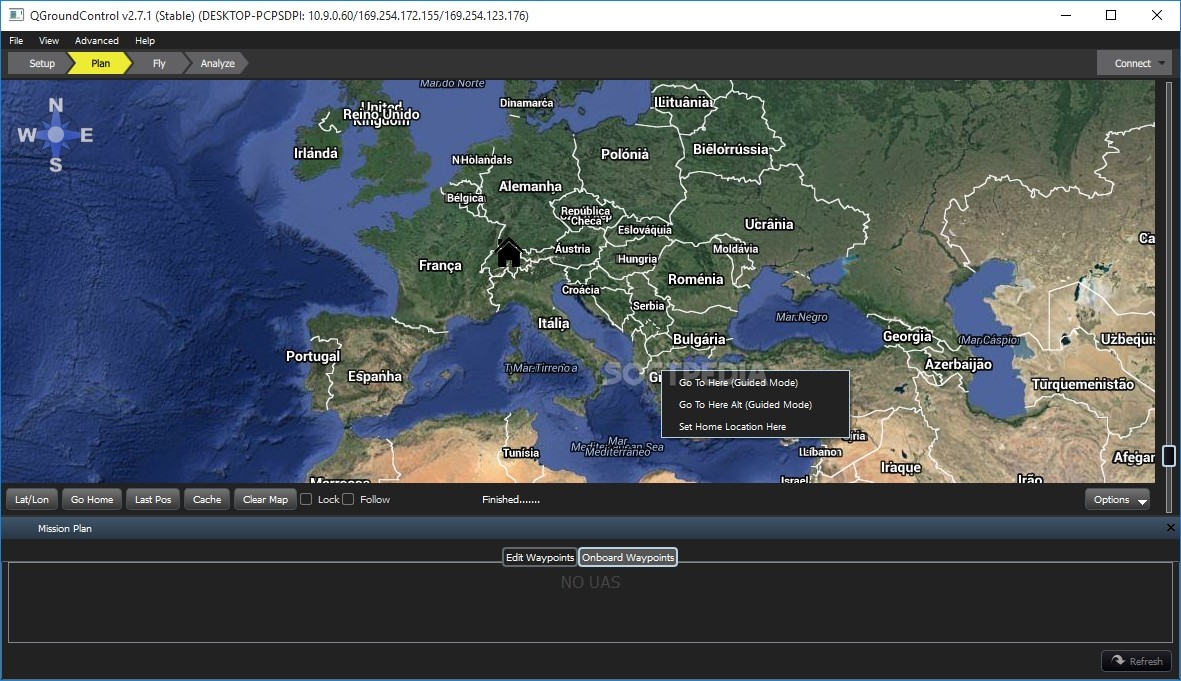Image resolution: width=1181 pixels, height=681 pixels.
Task: Click the 'Turquemenistão' label on the map
Action: pyautogui.click(x=1082, y=384)
